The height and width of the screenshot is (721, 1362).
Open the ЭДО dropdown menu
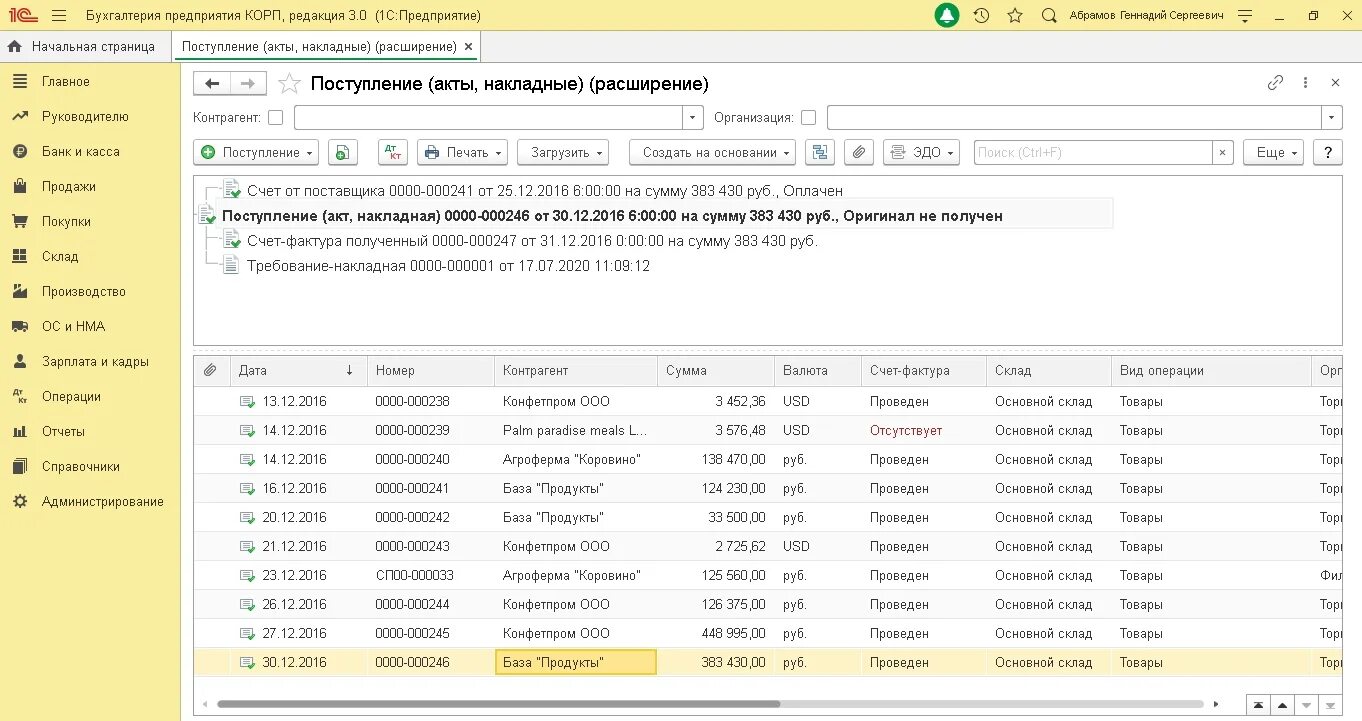pos(922,152)
